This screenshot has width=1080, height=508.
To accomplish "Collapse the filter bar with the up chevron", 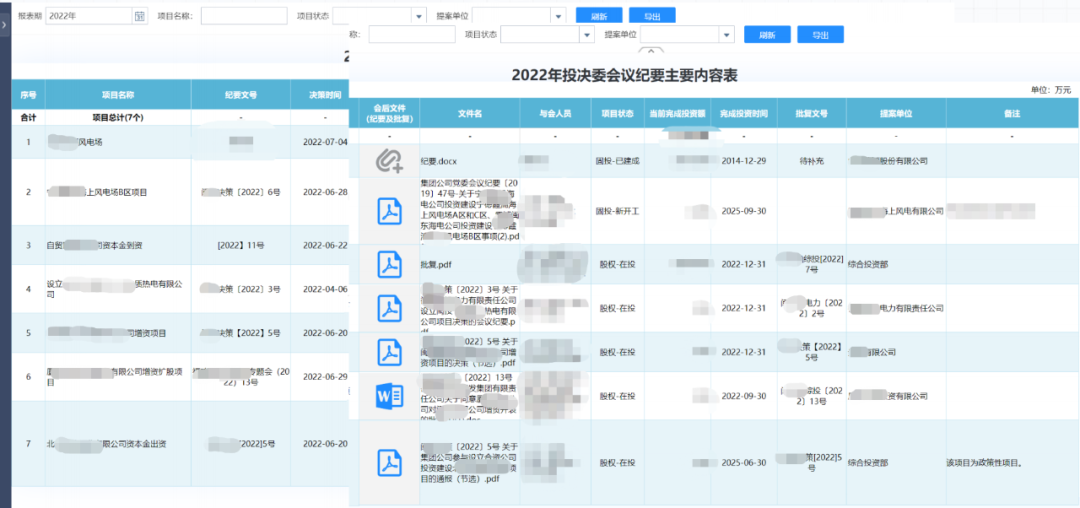I will (x=652, y=50).
